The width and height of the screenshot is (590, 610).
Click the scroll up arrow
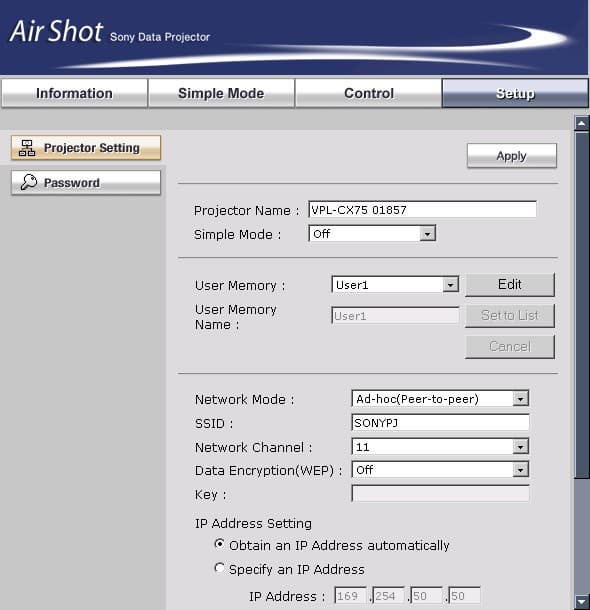[x=581, y=123]
